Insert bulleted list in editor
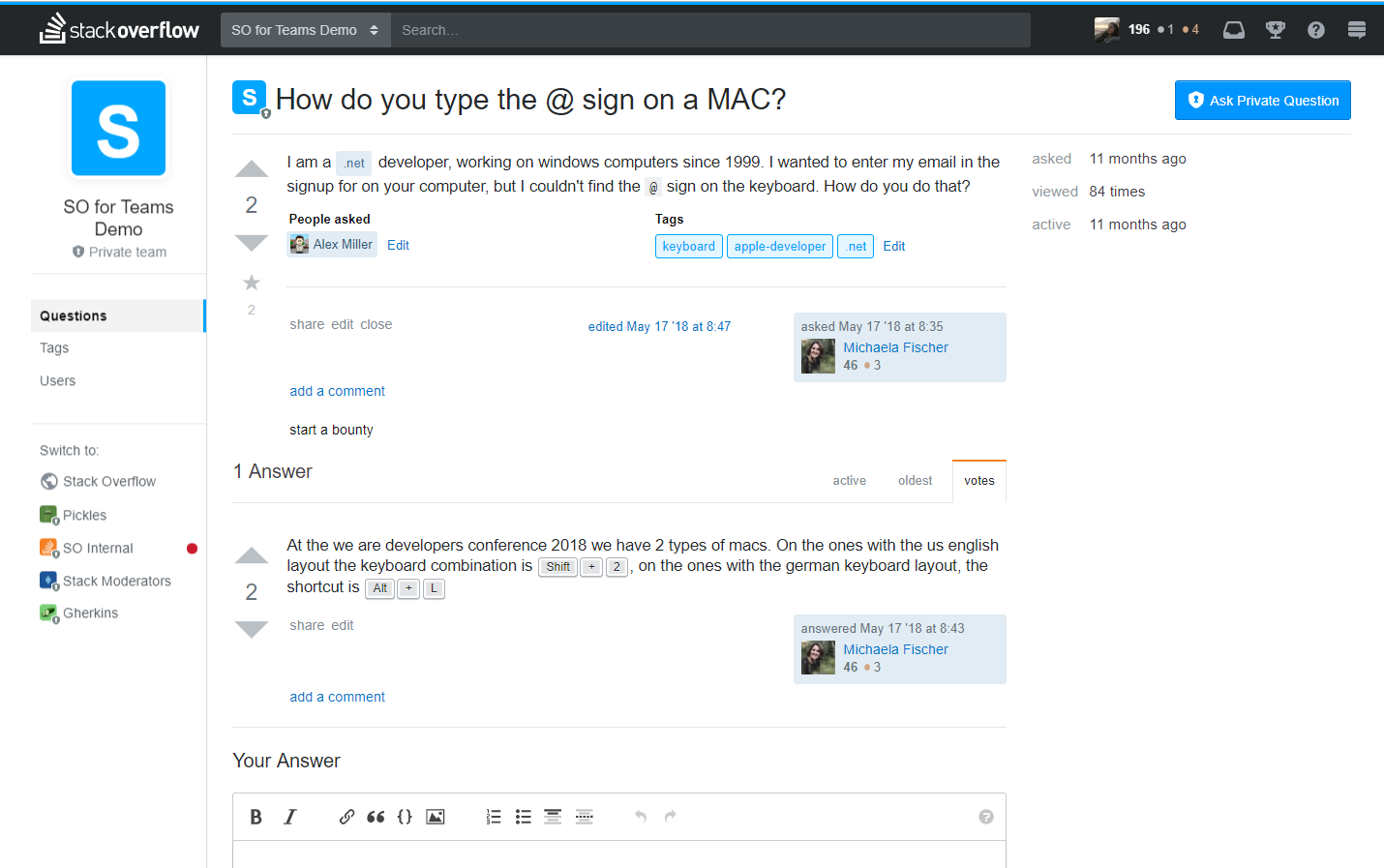1384x868 pixels. pos(524,817)
